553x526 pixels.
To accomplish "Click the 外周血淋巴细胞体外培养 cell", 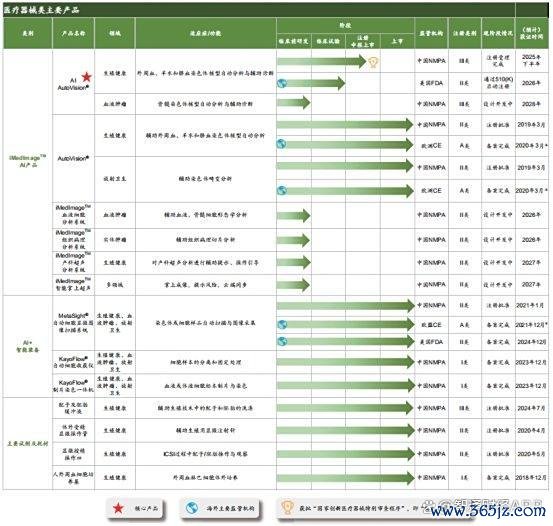I will [205, 477].
